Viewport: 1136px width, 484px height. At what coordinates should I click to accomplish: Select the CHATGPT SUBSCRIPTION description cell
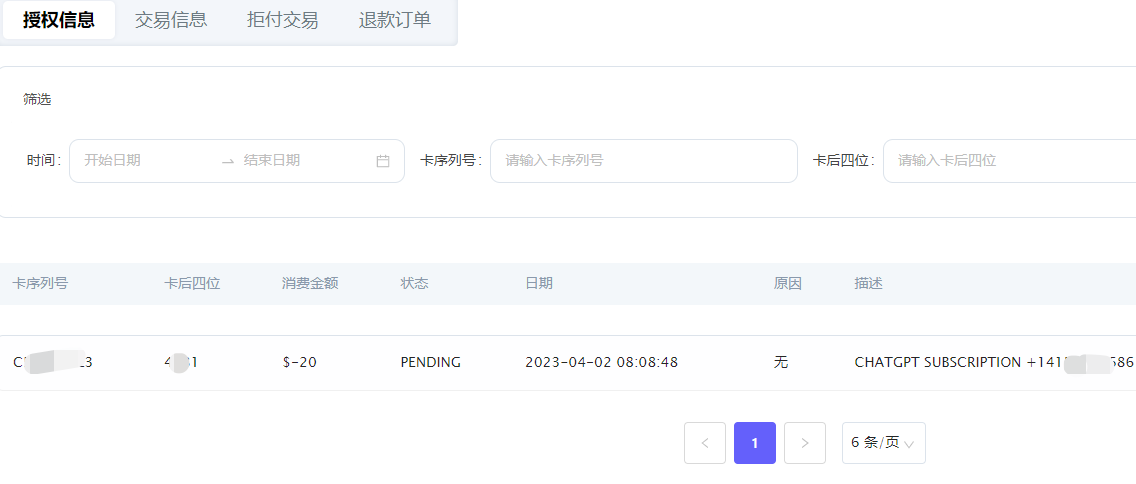[x=994, y=362]
